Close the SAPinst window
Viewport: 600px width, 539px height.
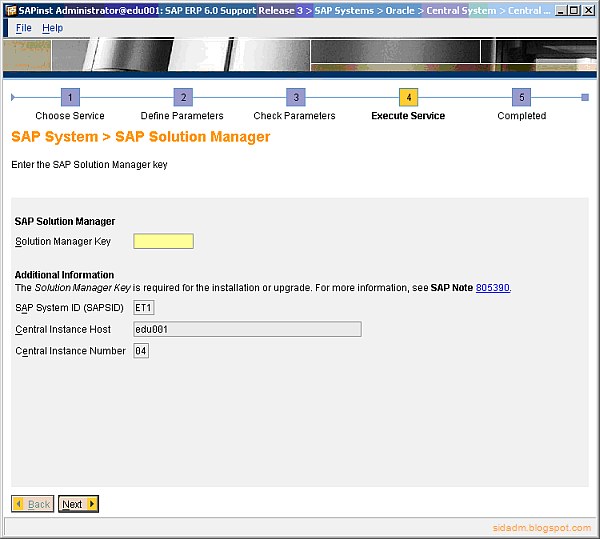(588, 10)
